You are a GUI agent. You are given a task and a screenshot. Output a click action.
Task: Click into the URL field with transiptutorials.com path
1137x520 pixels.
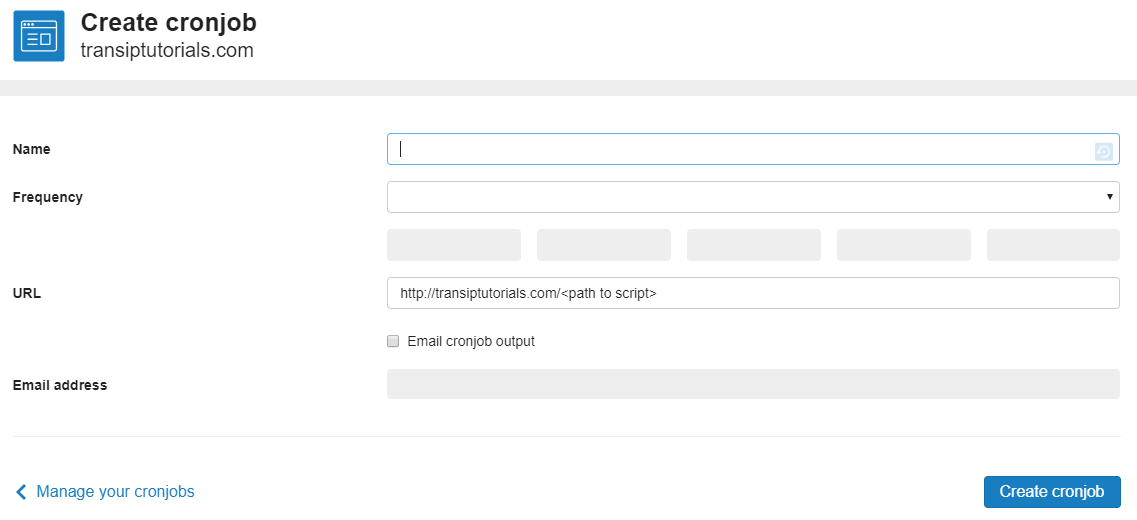tap(753, 293)
